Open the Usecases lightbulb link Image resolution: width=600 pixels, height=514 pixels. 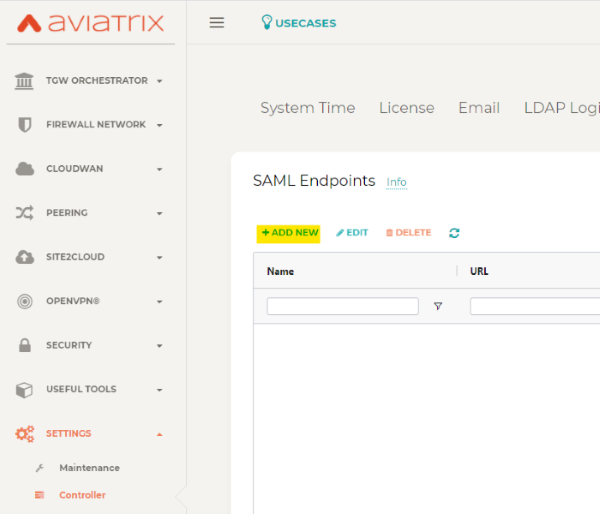(x=298, y=23)
